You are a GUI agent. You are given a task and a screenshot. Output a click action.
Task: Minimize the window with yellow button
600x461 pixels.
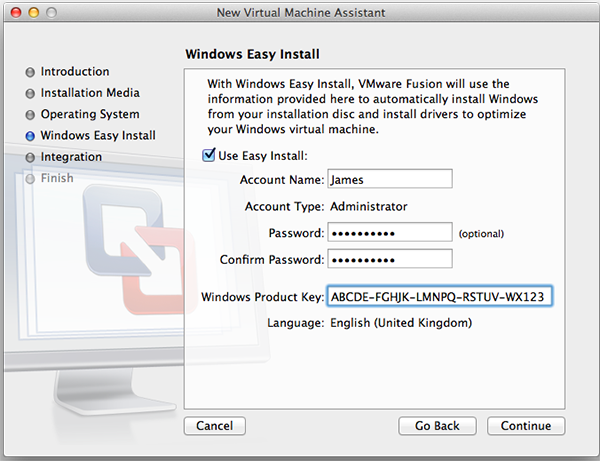34,13
